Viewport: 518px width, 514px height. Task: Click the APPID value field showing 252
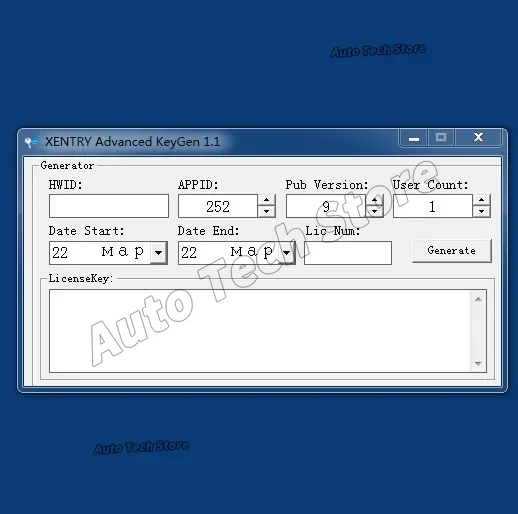point(218,206)
